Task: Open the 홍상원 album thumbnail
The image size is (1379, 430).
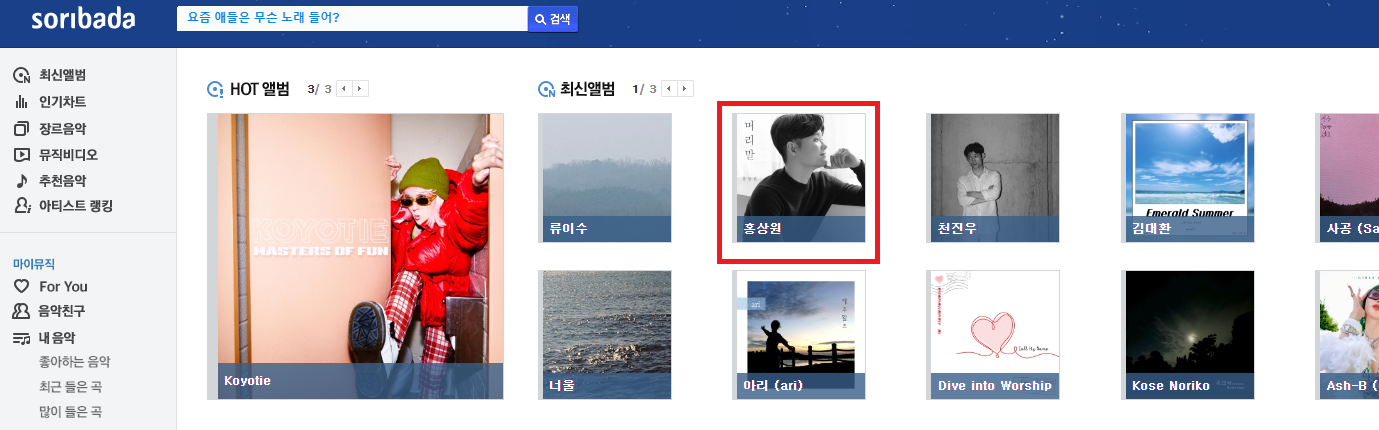Action: (x=799, y=178)
